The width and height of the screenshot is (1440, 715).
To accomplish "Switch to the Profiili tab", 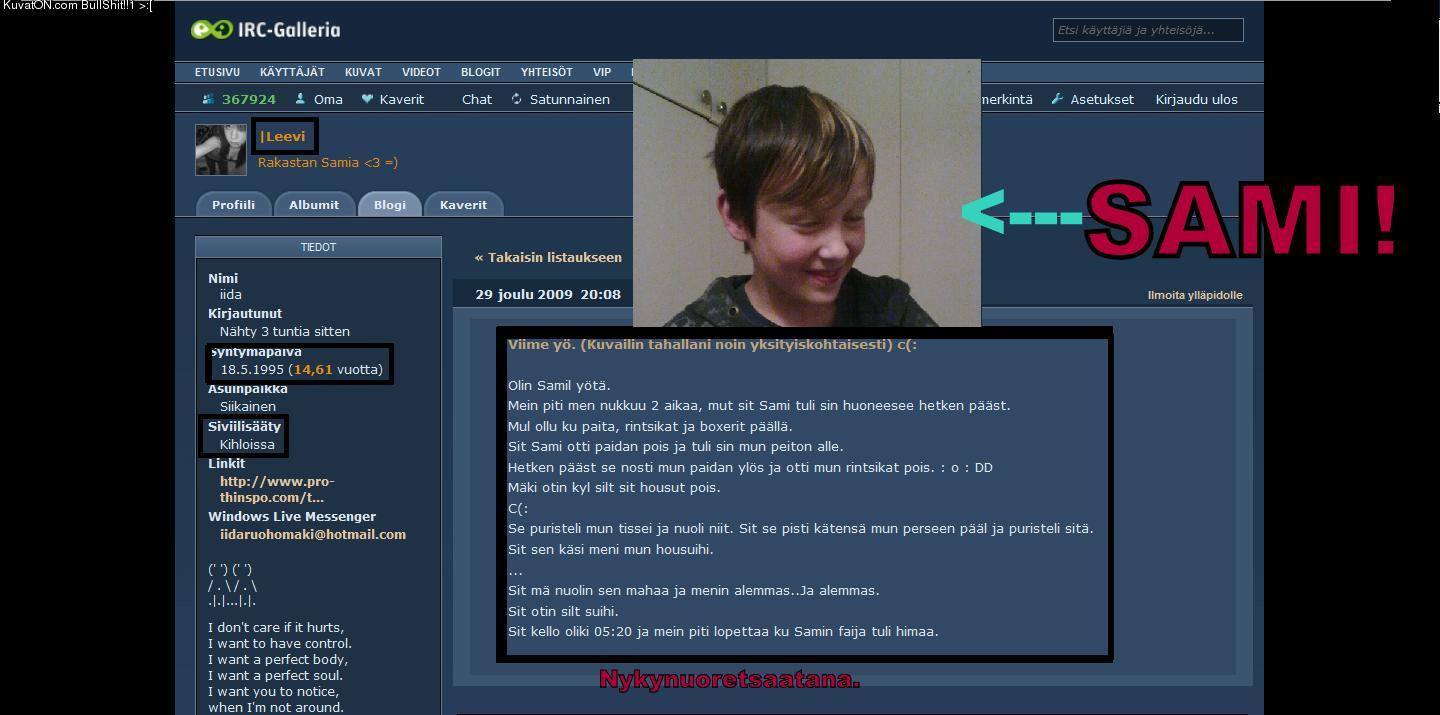I will (x=233, y=204).
